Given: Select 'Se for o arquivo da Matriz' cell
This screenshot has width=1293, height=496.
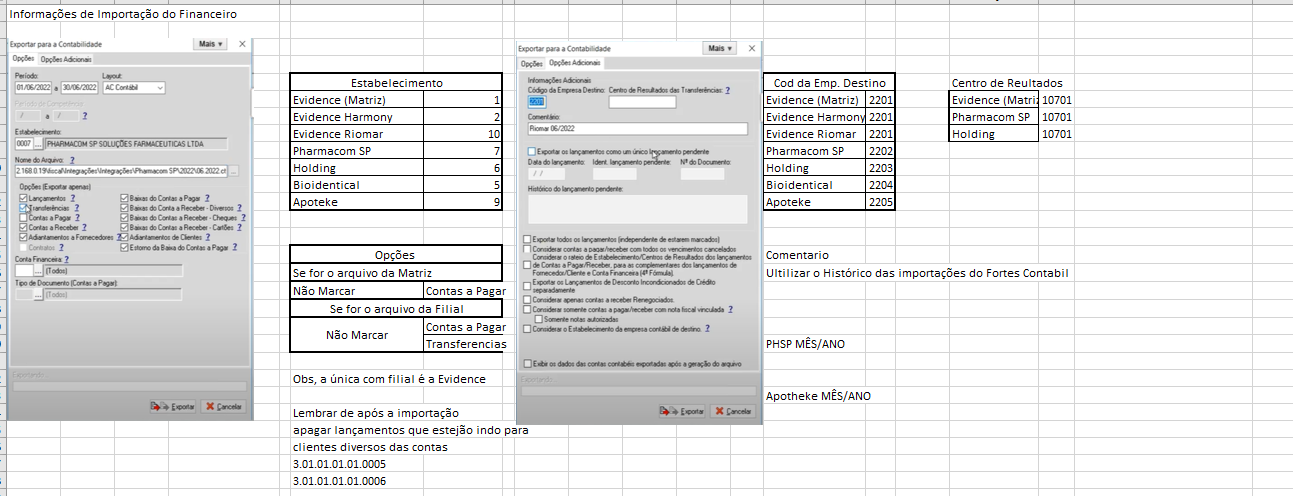Looking at the screenshot, I should pyautogui.click(x=396, y=272).
